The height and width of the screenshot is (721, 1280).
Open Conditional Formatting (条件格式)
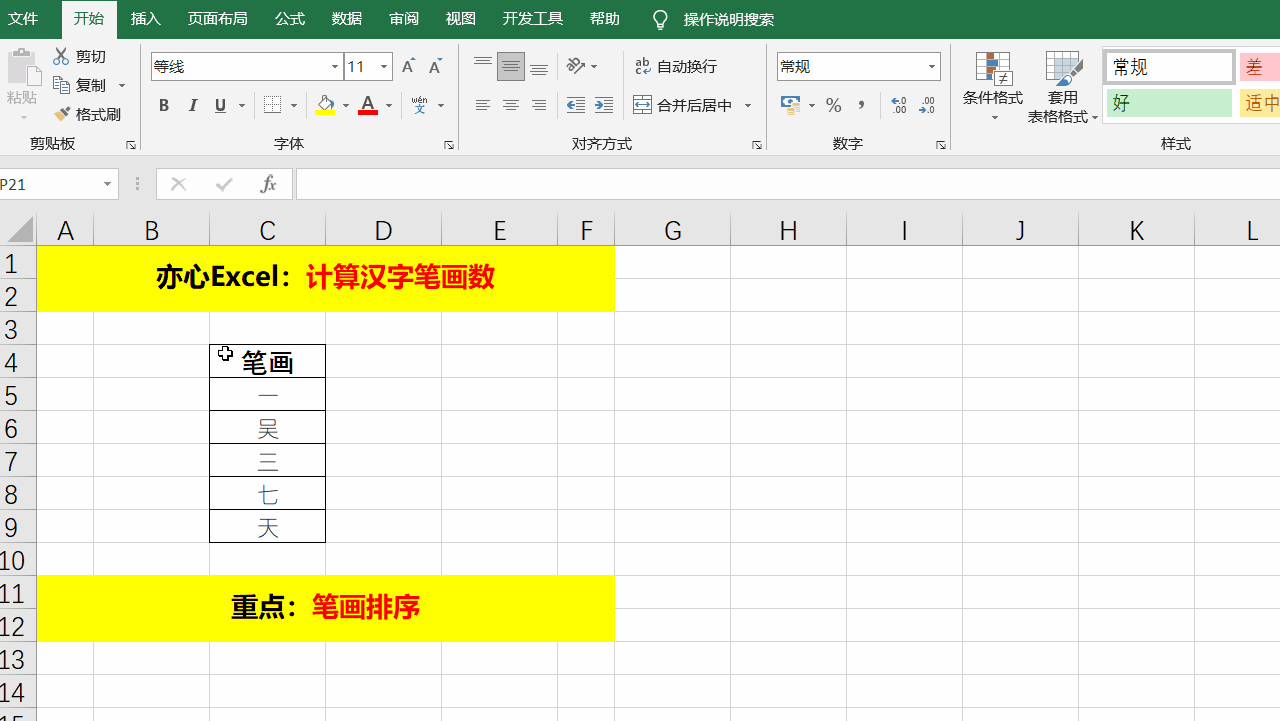coord(993,88)
